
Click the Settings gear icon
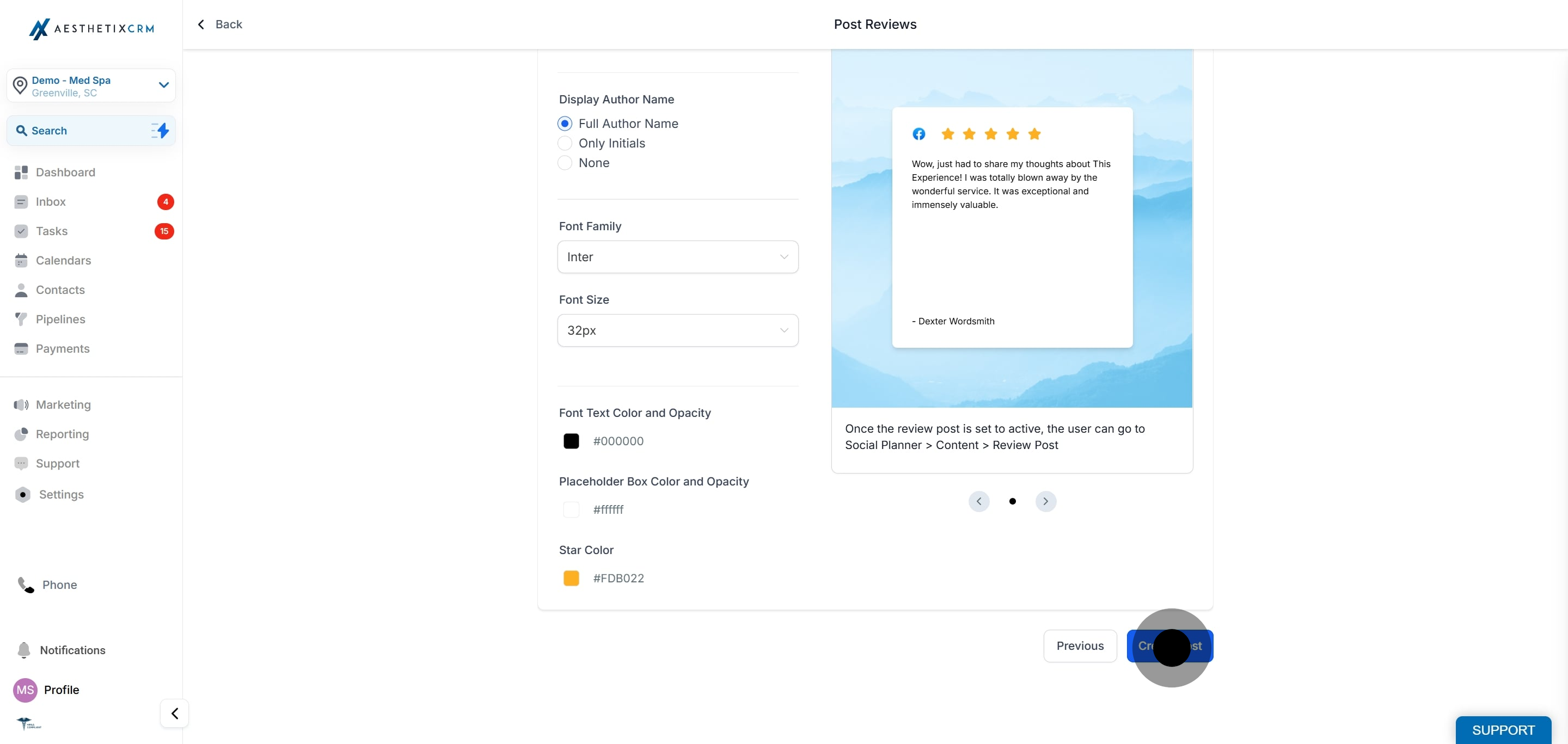tap(22, 495)
